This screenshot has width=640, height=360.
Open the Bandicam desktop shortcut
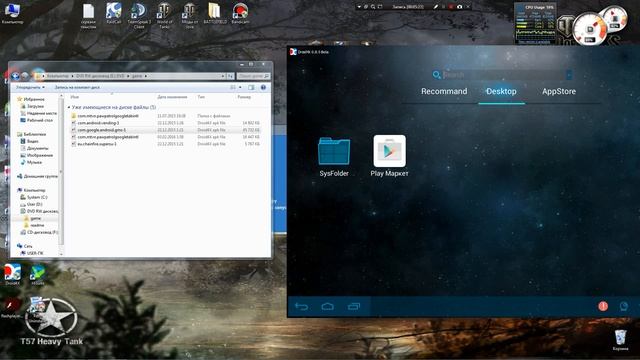(240, 13)
